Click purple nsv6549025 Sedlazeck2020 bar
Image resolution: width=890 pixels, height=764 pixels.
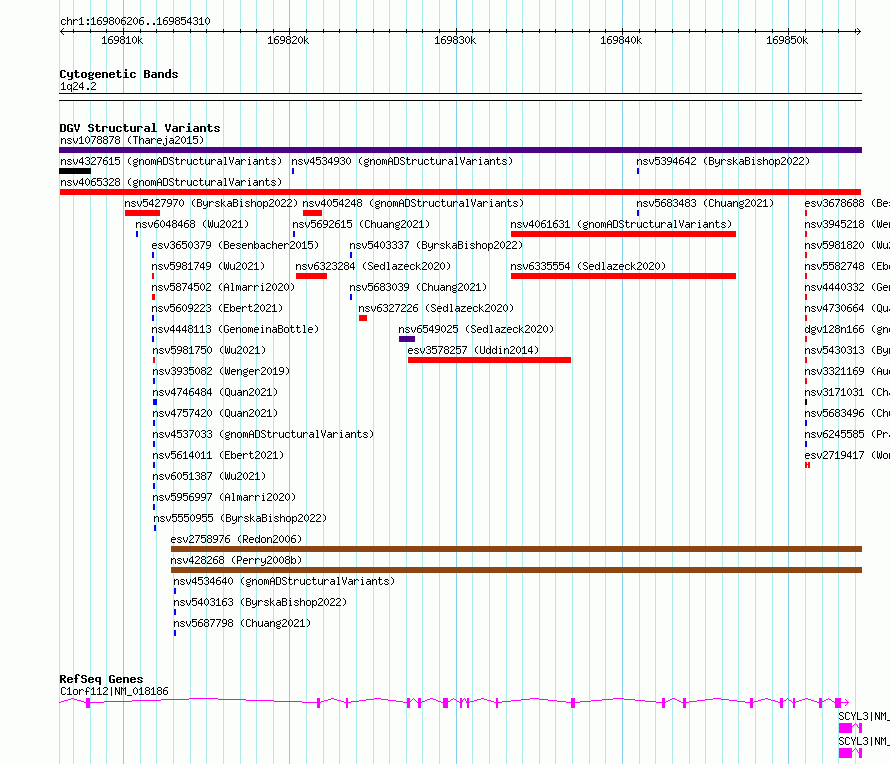pyautogui.click(x=407, y=339)
